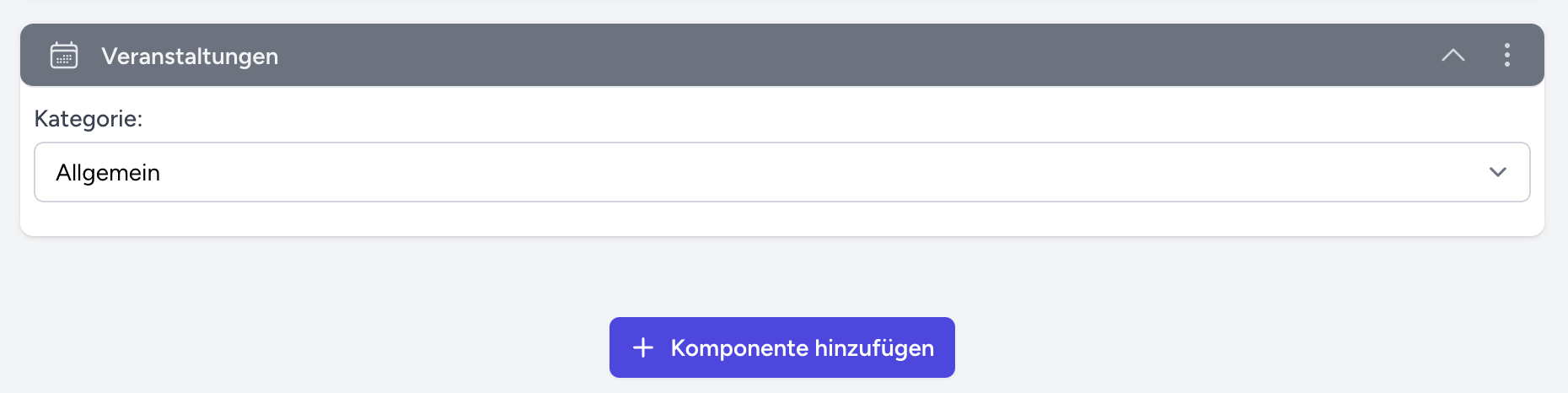Select the Allgemein text in the category field
The width and height of the screenshot is (1568, 393).
[108, 173]
